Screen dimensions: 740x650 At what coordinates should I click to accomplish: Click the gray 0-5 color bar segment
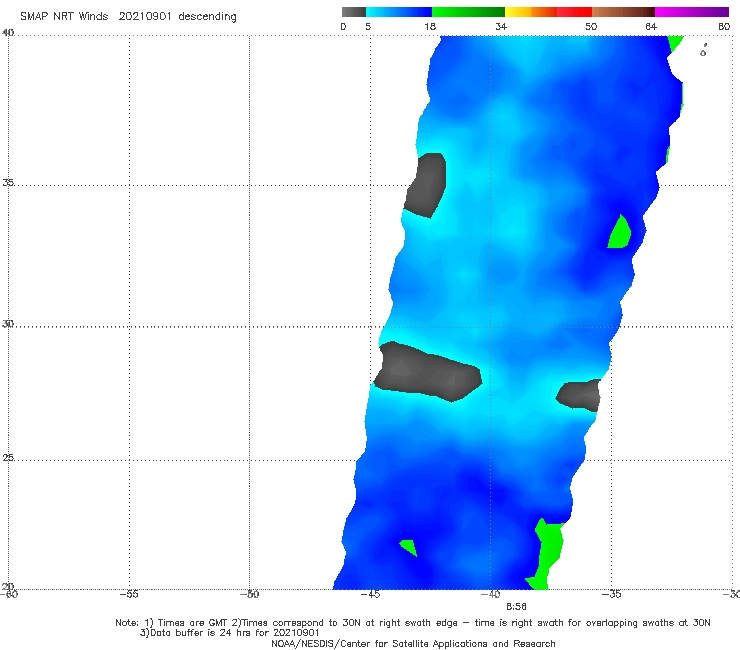(x=353, y=12)
